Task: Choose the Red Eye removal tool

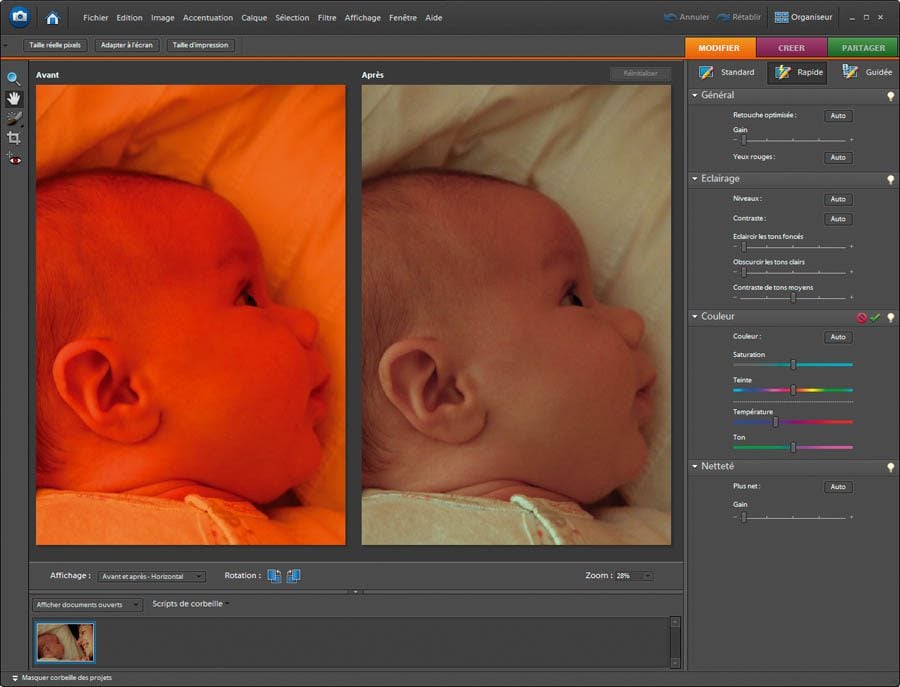Action: coord(14,158)
